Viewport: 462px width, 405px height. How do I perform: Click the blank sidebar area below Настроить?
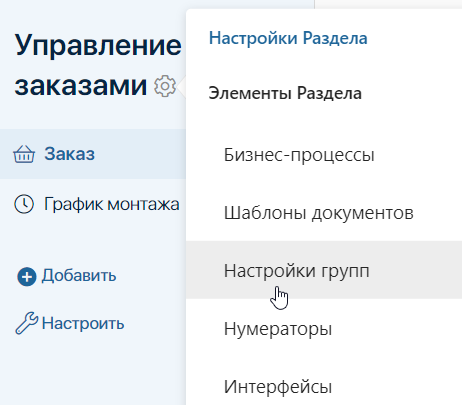pyautogui.click(x=93, y=370)
